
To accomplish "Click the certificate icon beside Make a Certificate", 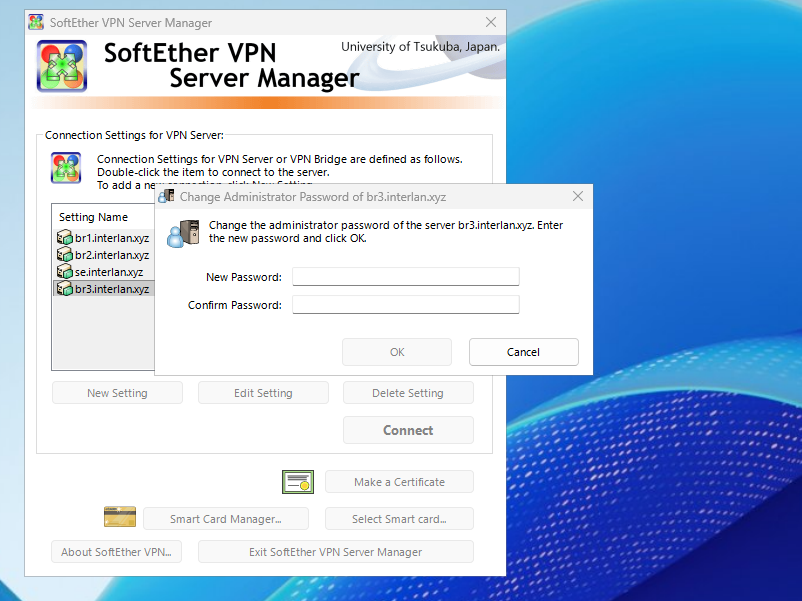I will click(x=298, y=482).
